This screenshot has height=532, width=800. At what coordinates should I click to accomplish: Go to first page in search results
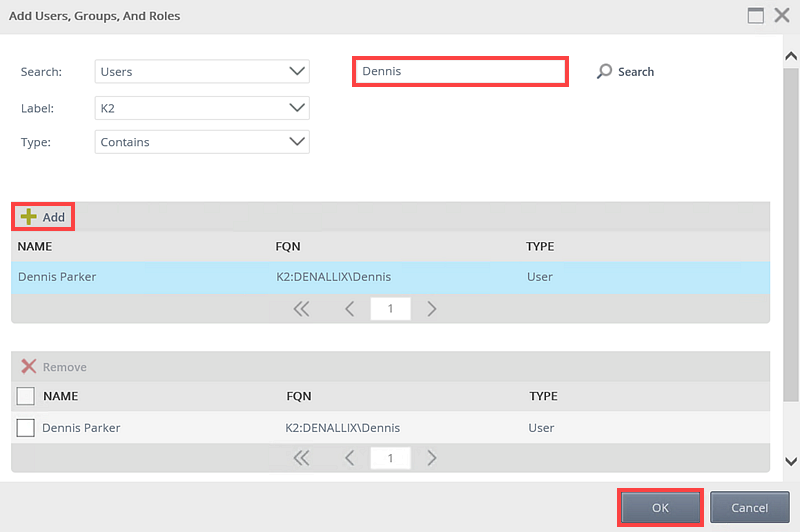point(302,309)
